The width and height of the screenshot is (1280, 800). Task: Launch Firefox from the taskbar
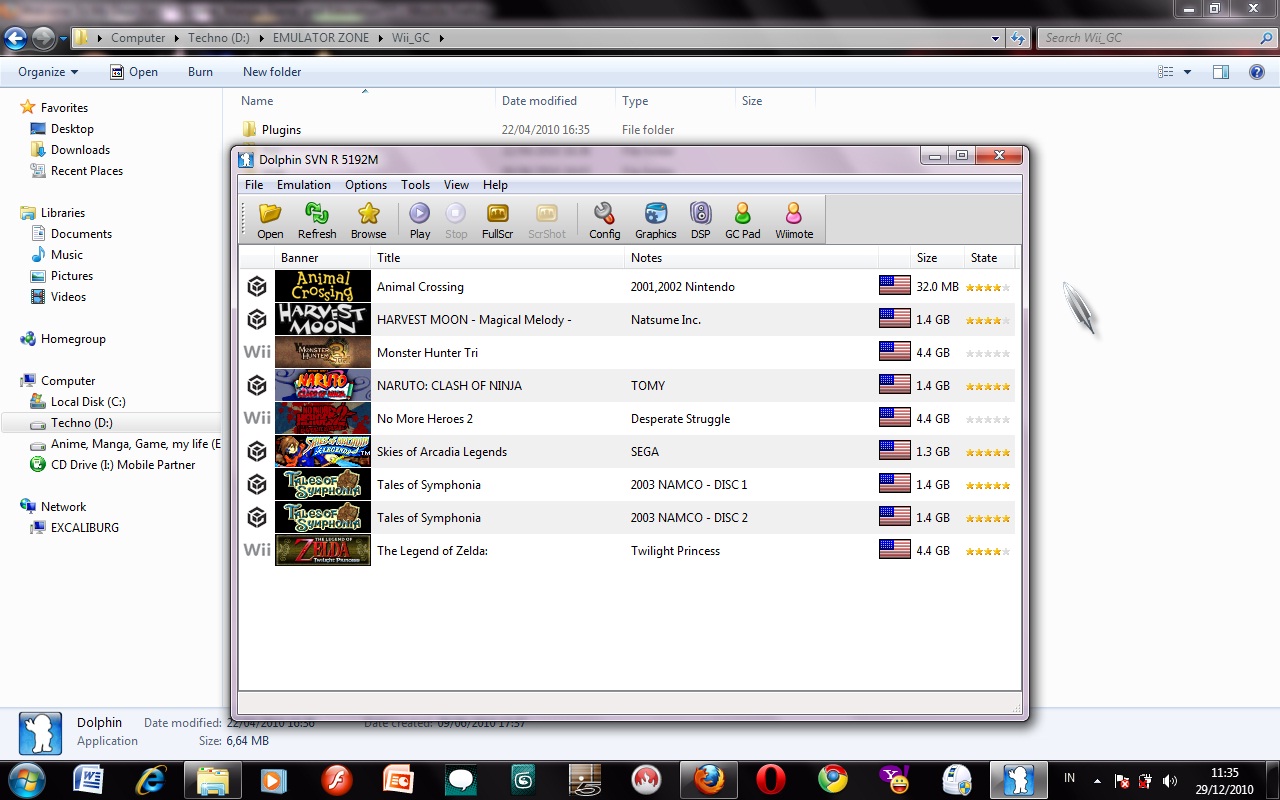(709, 779)
